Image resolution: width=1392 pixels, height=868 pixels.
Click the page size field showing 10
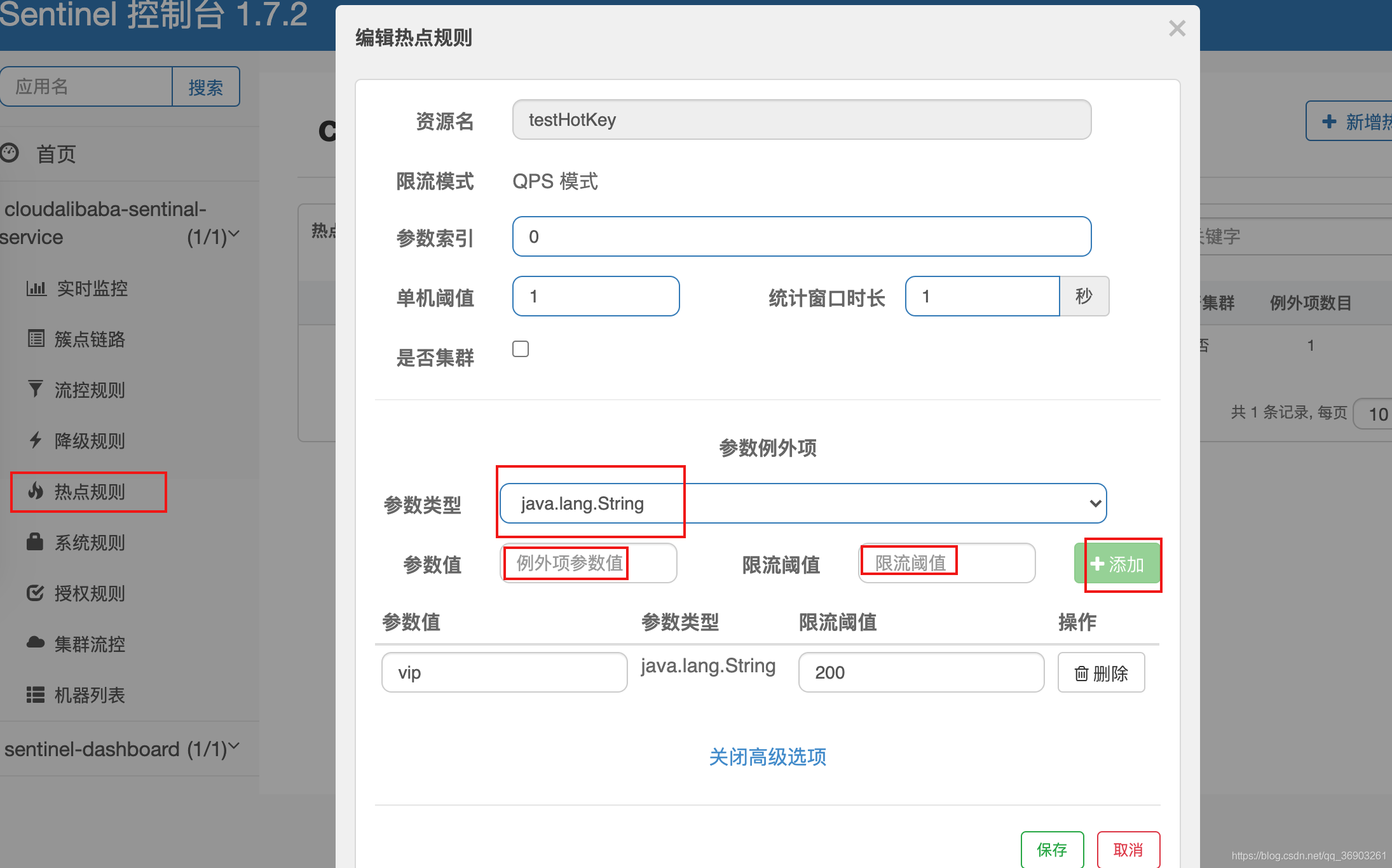[1373, 414]
